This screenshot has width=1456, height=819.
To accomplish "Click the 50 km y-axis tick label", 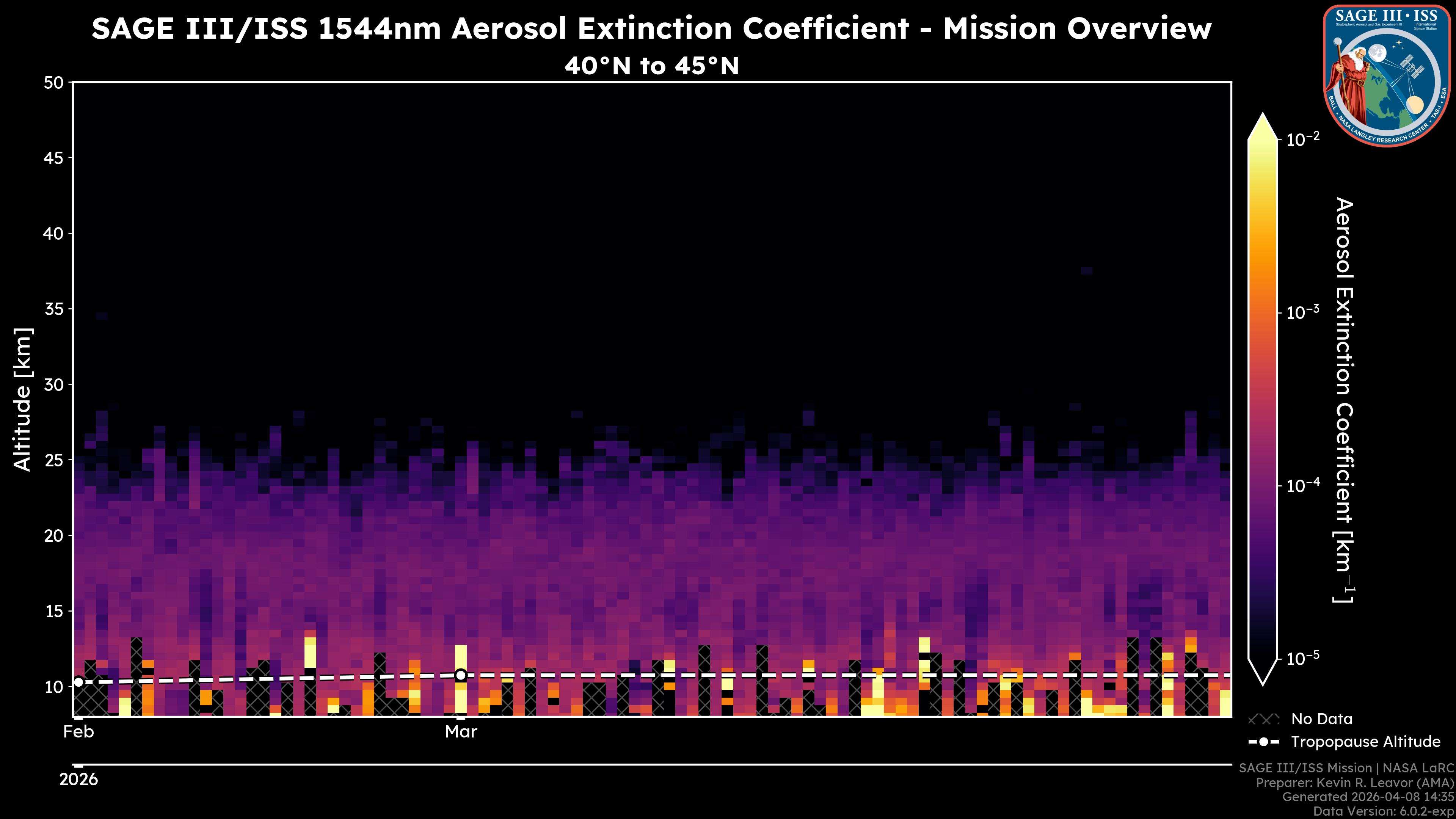I will click(54, 83).
